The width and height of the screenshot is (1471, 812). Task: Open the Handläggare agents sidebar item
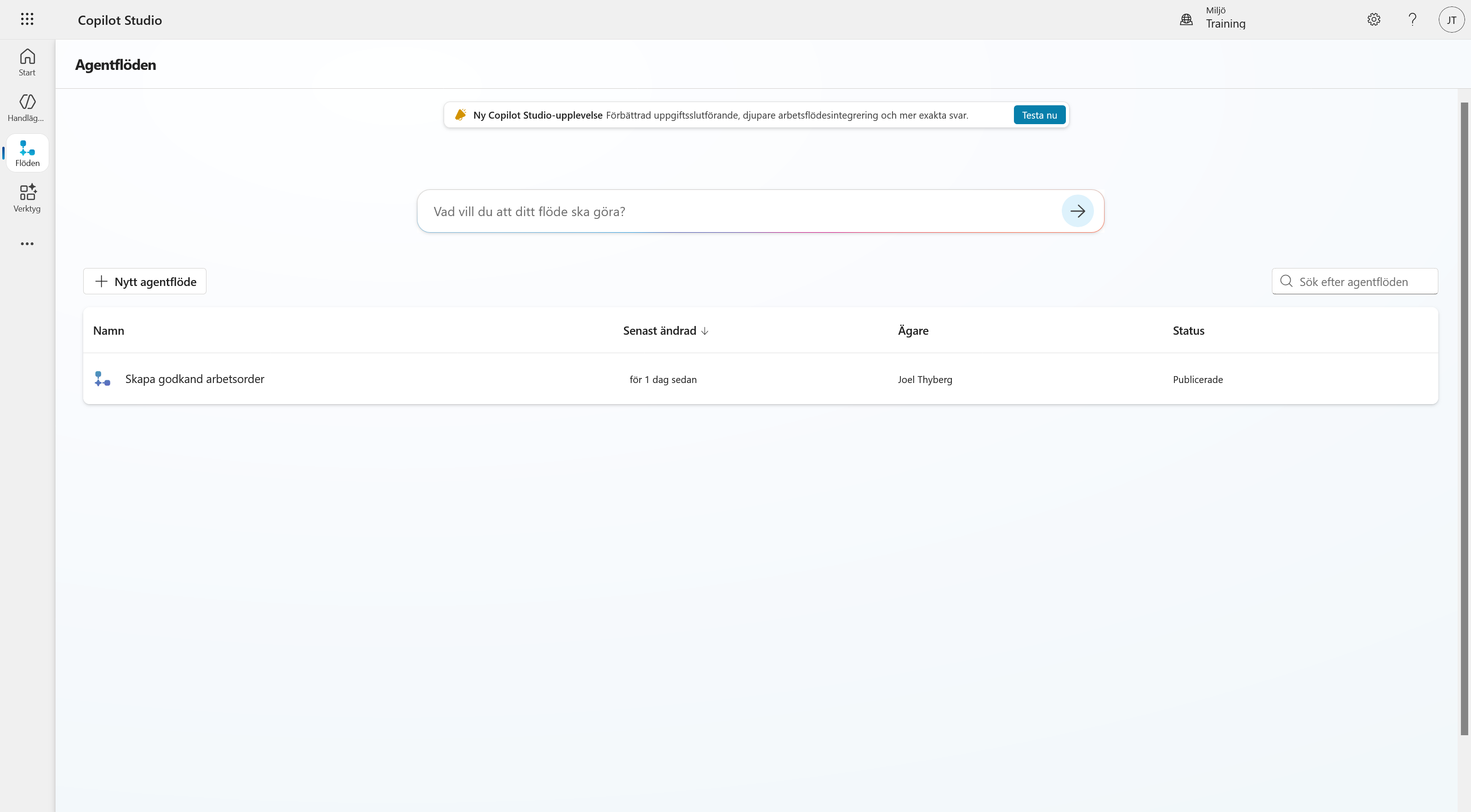27,108
